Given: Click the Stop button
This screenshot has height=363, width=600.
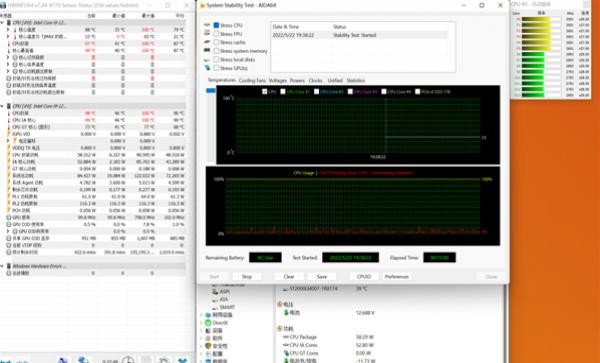Looking at the screenshot, I should pyautogui.click(x=247, y=277).
